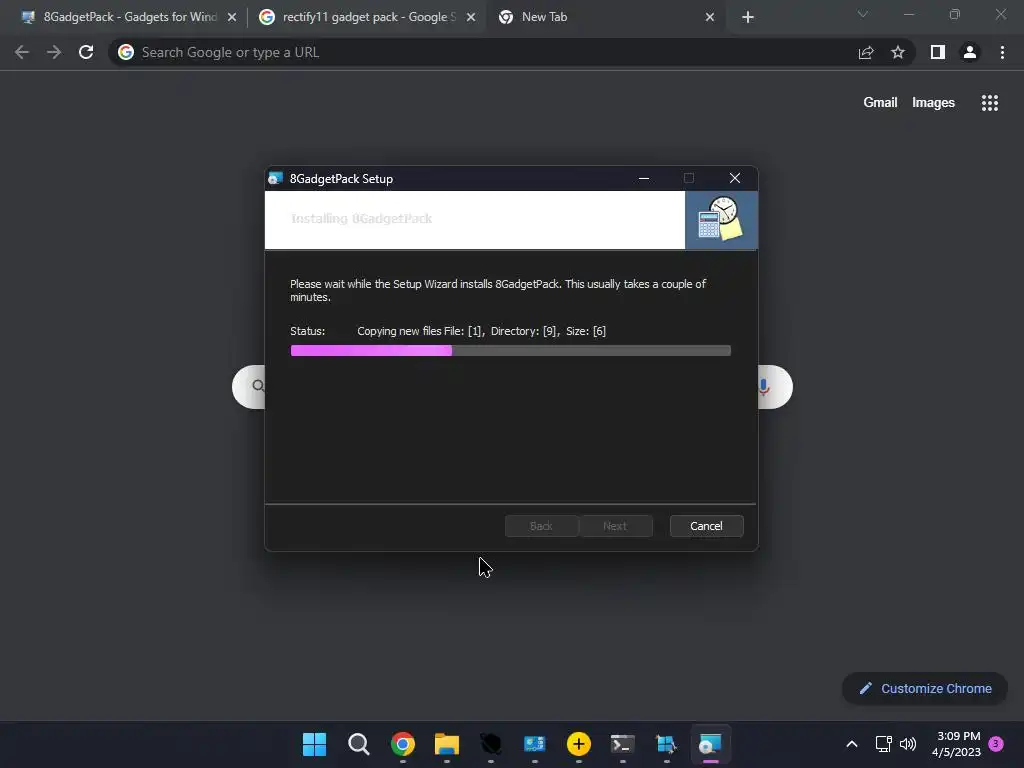Open the yellow plus taskbar app

(579, 744)
